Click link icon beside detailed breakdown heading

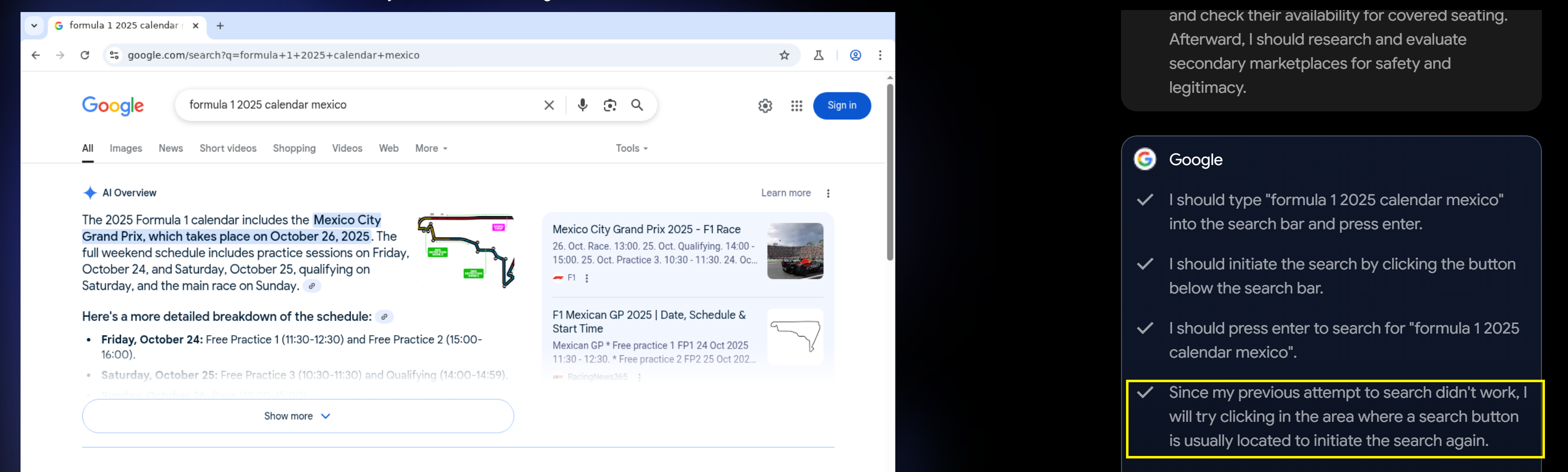[384, 318]
